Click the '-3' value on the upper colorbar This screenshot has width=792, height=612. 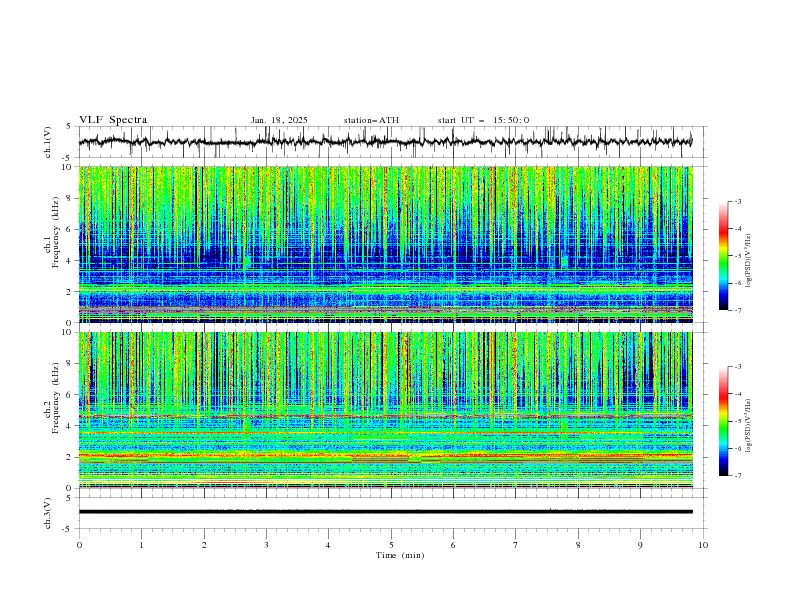[737, 201]
